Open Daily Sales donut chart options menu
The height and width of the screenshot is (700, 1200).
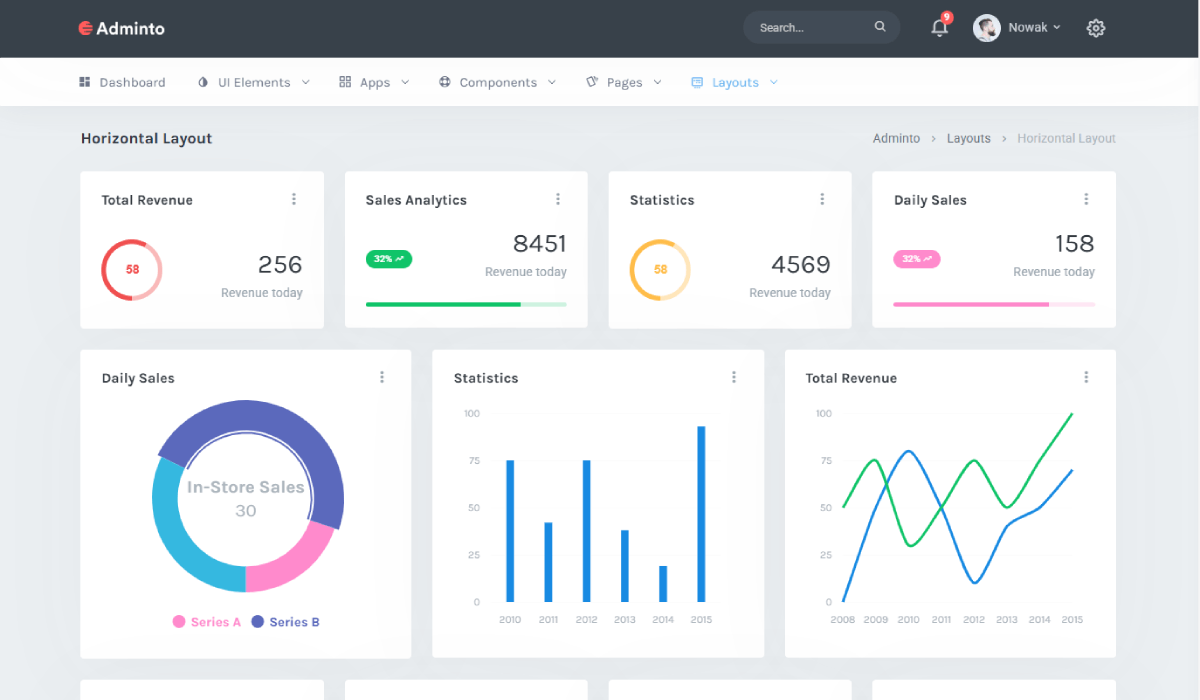pos(382,377)
